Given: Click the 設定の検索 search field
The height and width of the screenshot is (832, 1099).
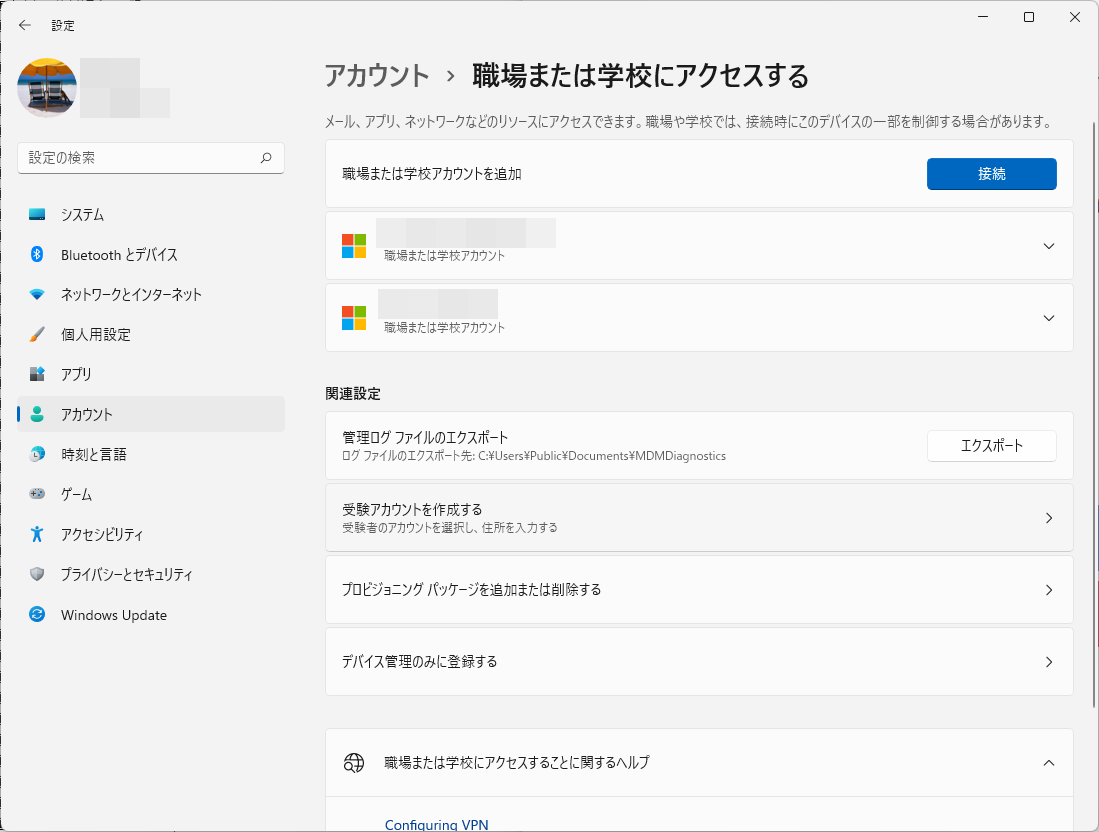Looking at the screenshot, I should tap(150, 158).
